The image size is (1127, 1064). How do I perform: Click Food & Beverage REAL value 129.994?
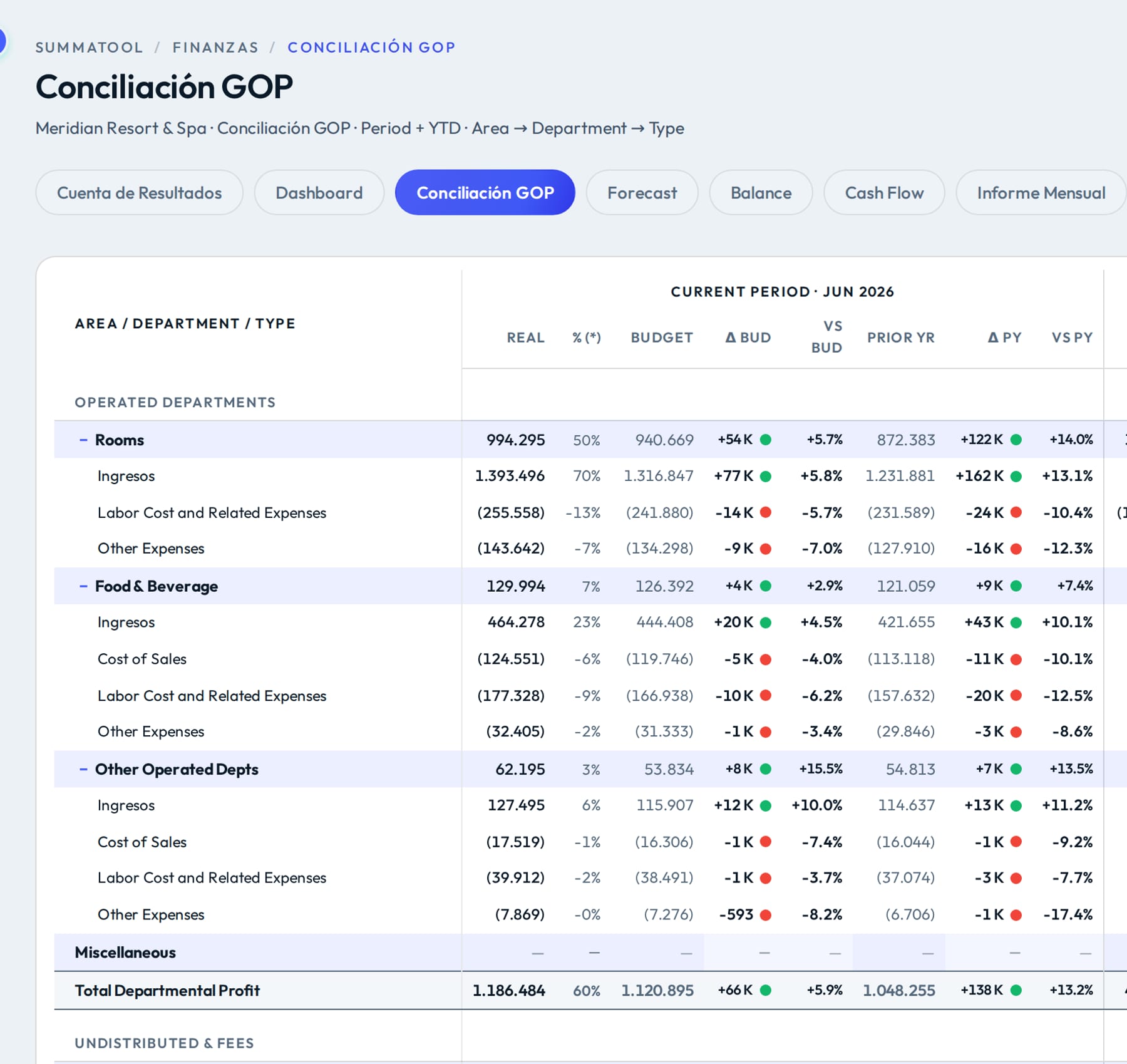coord(516,586)
